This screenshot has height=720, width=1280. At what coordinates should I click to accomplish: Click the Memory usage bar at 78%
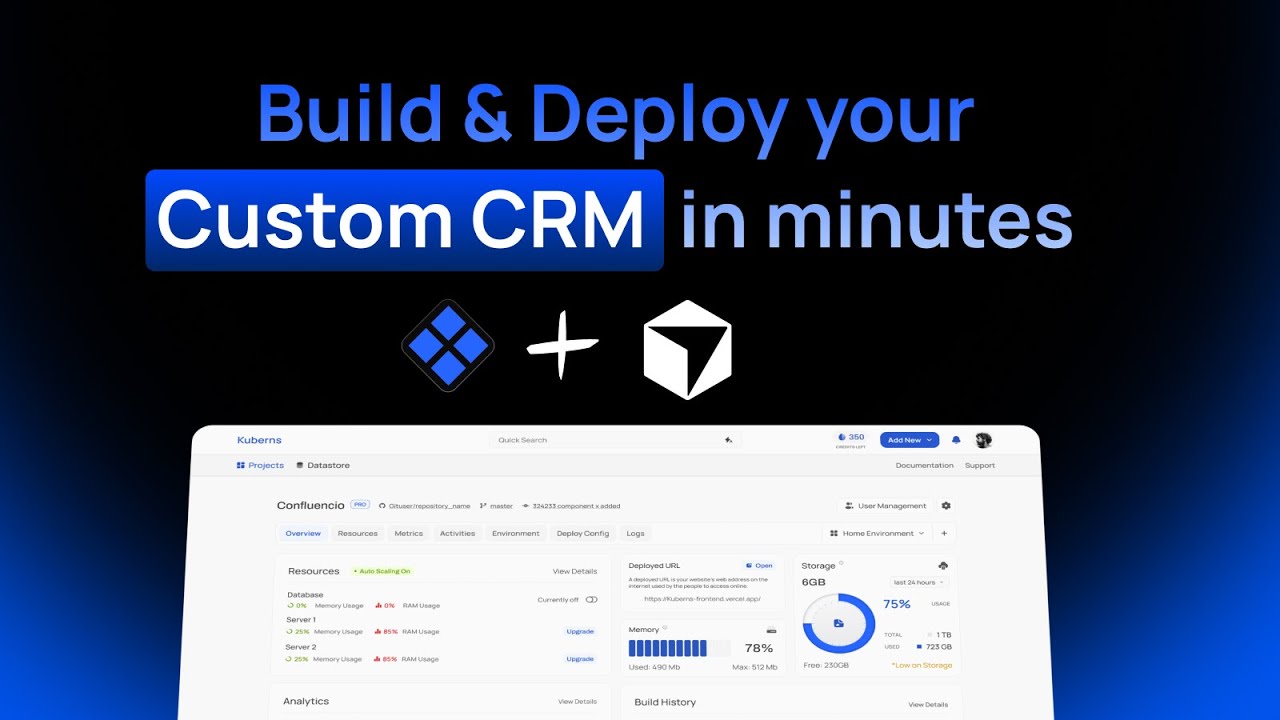pos(679,648)
